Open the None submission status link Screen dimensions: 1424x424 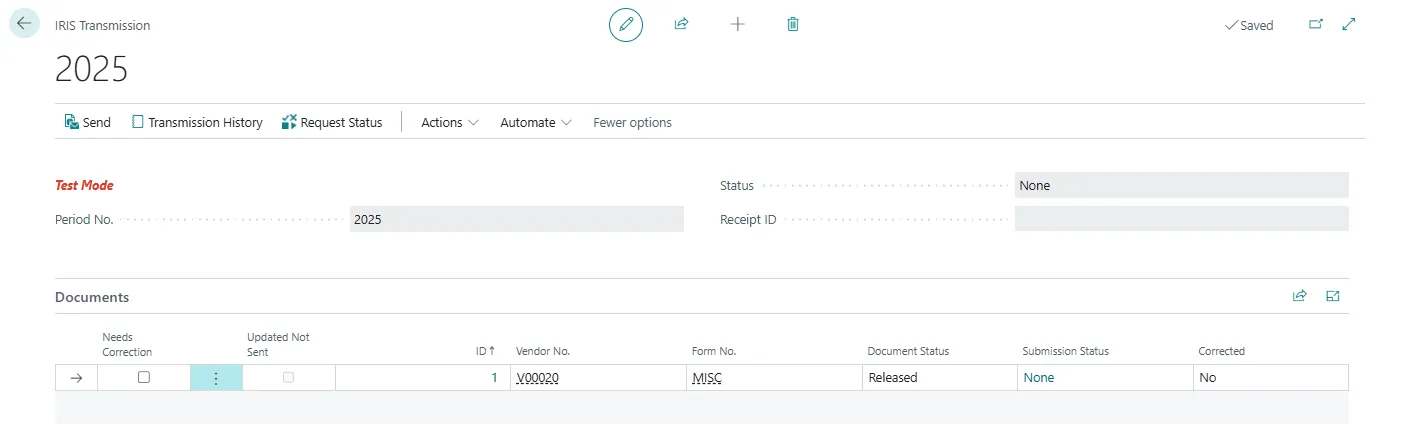coord(1038,378)
